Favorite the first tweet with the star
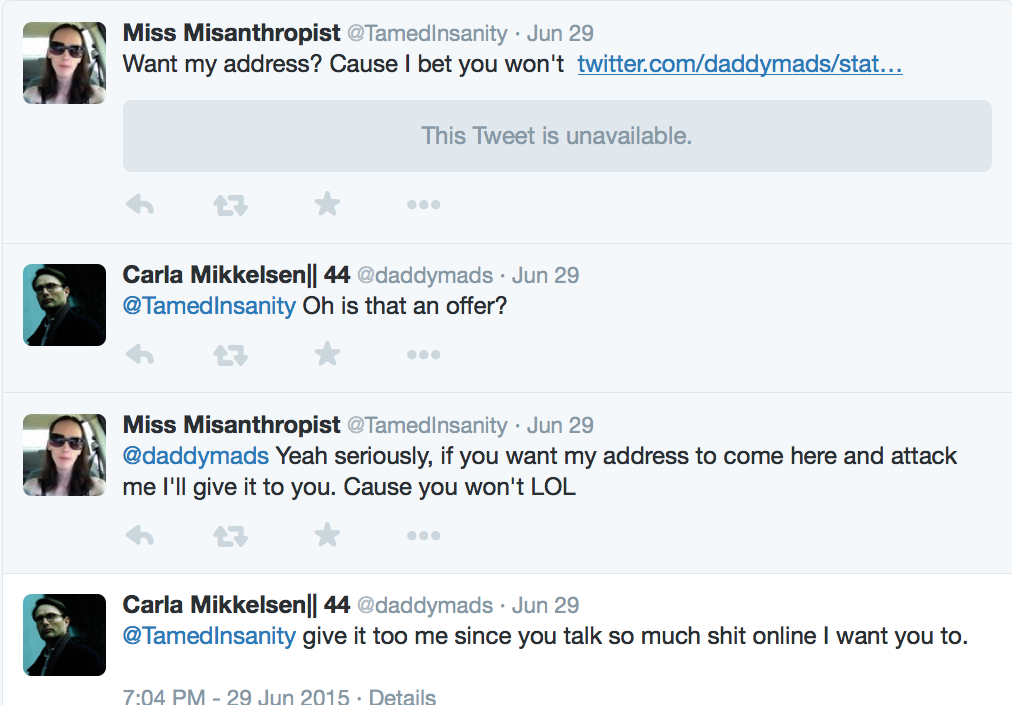The image size is (1012, 705). (x=327, y=205)
